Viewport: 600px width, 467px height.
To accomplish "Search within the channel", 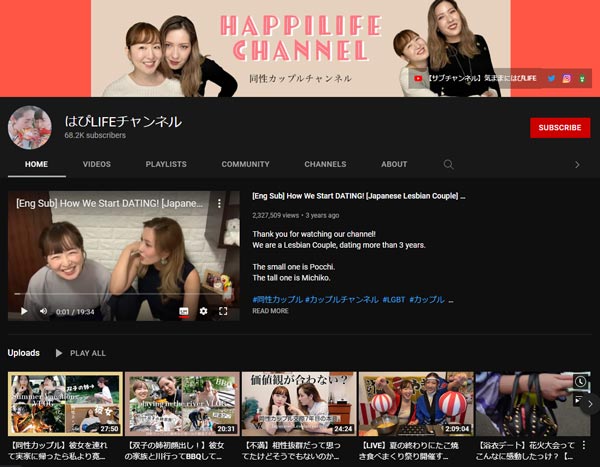I will (x=449, y=164).
